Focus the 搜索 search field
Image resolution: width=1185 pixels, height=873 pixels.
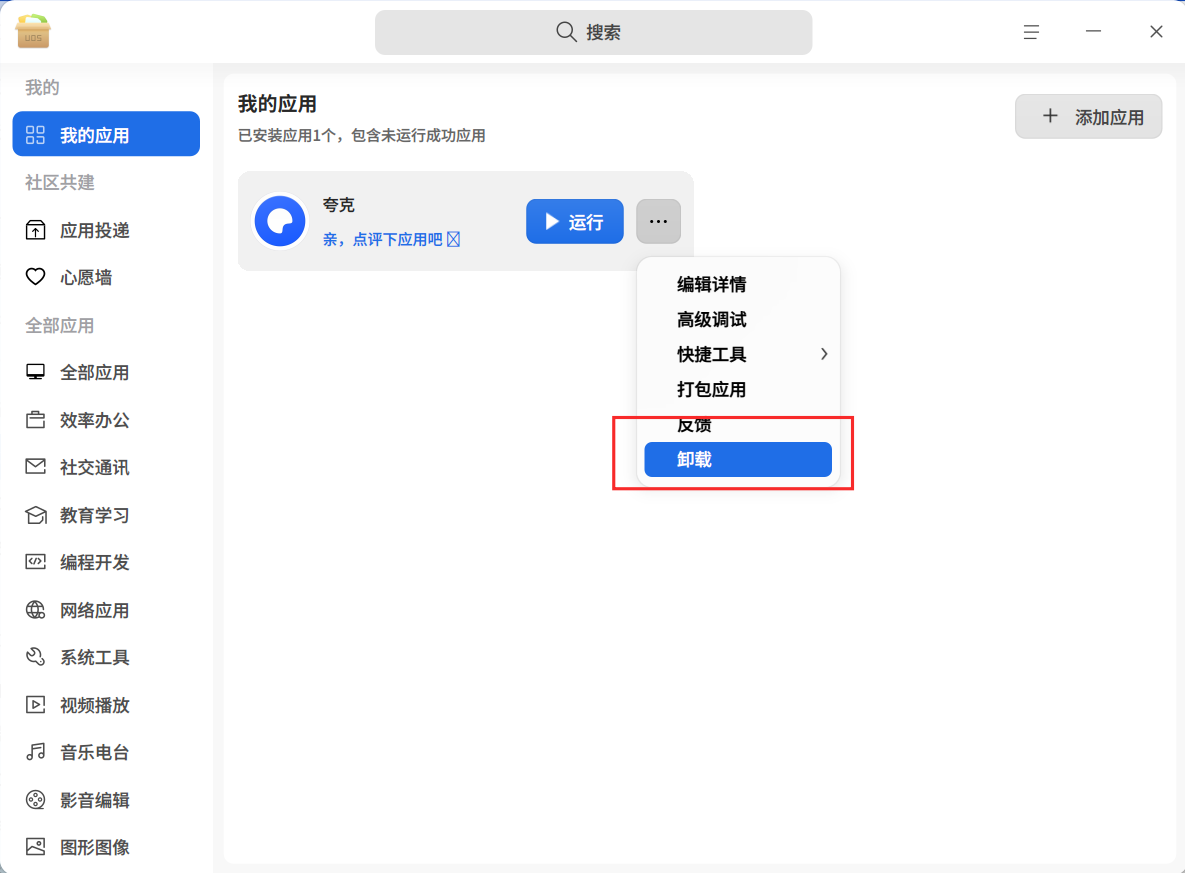pyautogui.click(x=593, y=32)
